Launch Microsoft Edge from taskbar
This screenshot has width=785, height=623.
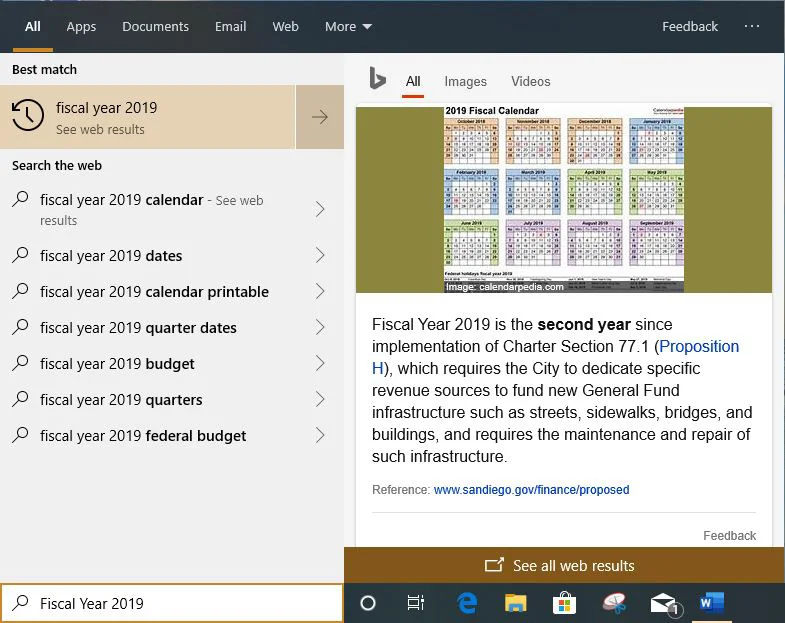coord(467,603)
